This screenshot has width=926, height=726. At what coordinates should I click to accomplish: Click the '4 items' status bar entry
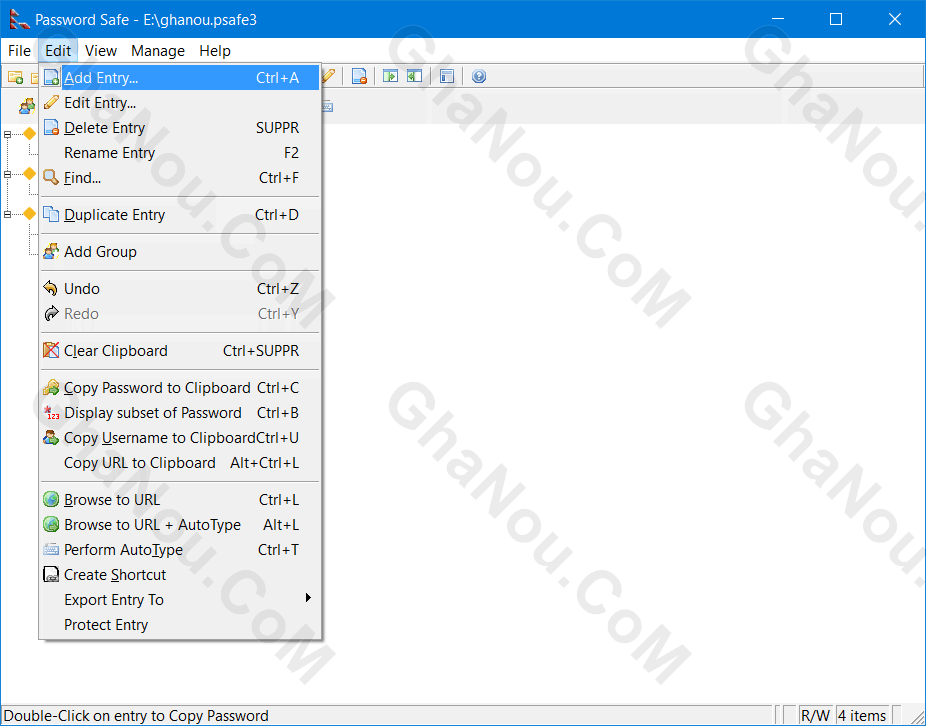click(x=862, y=716)
